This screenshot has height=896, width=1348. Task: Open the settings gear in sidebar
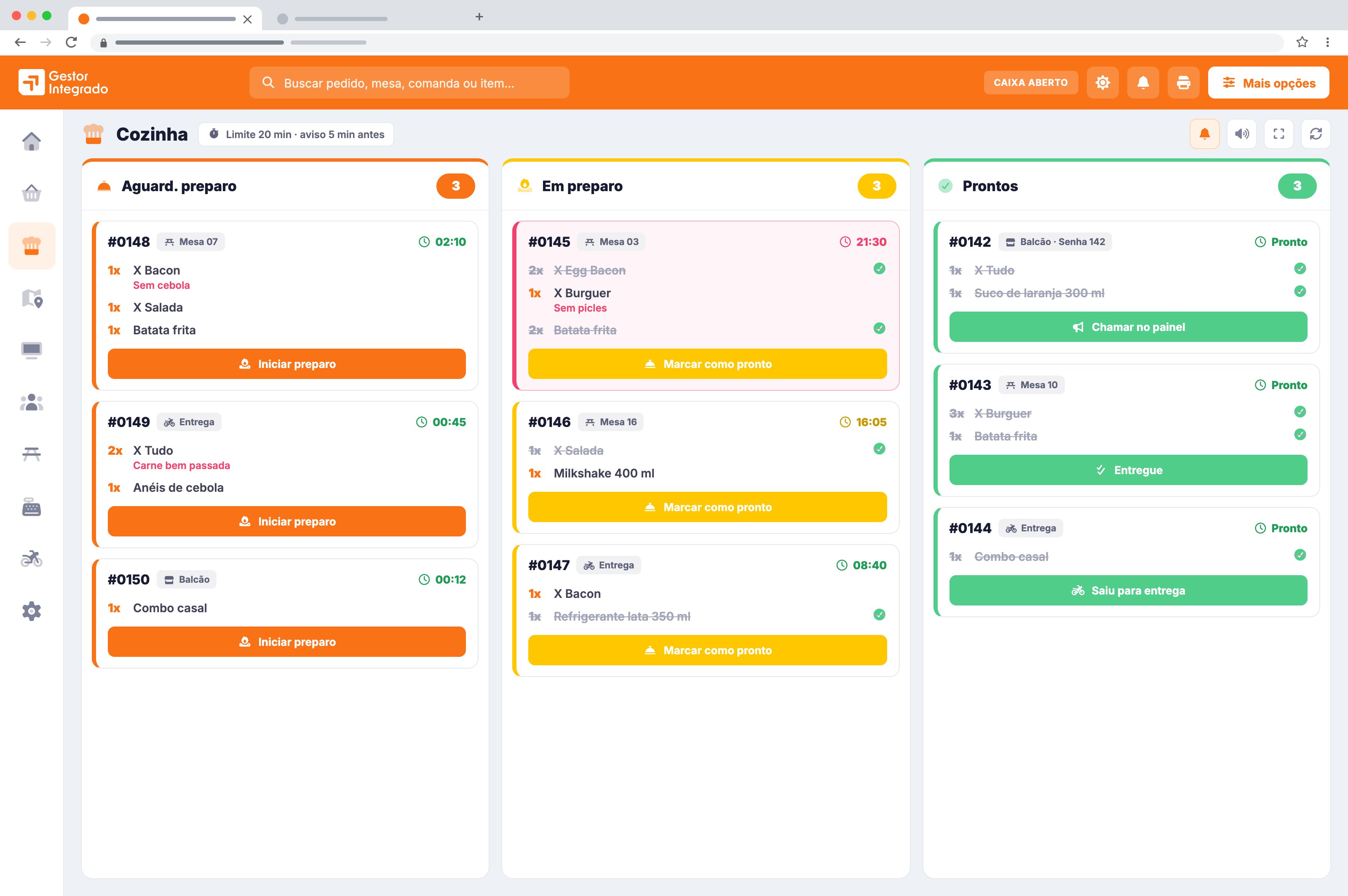[x=32, y=611]
